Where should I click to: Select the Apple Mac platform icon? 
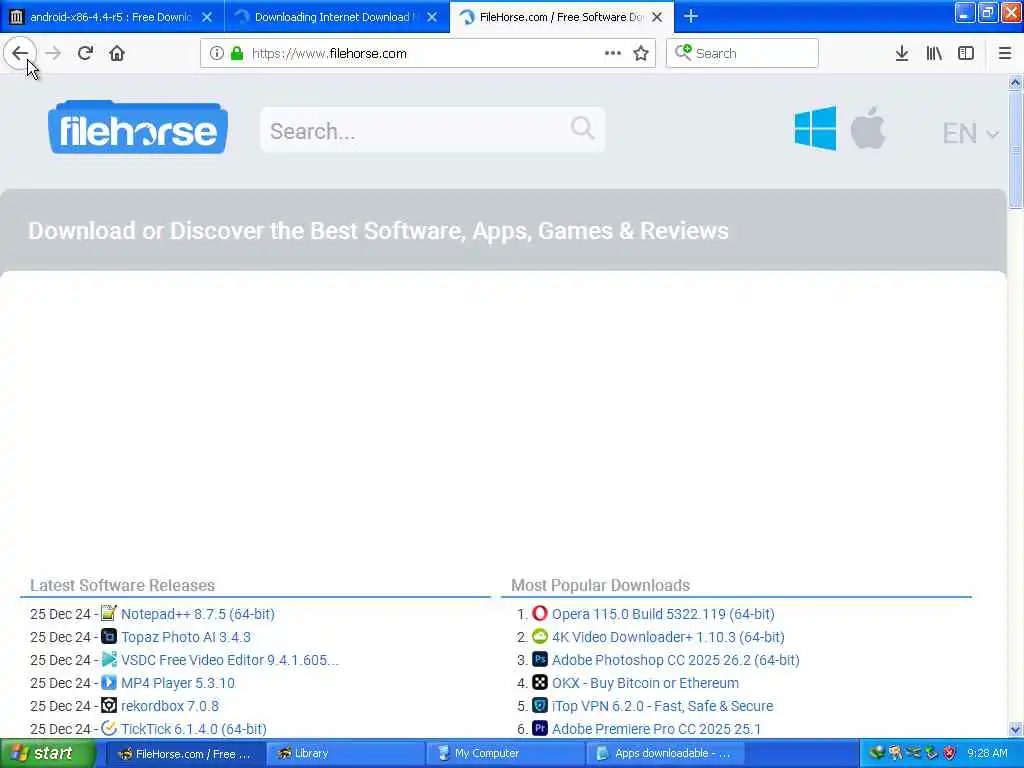[x=868, y=128]
